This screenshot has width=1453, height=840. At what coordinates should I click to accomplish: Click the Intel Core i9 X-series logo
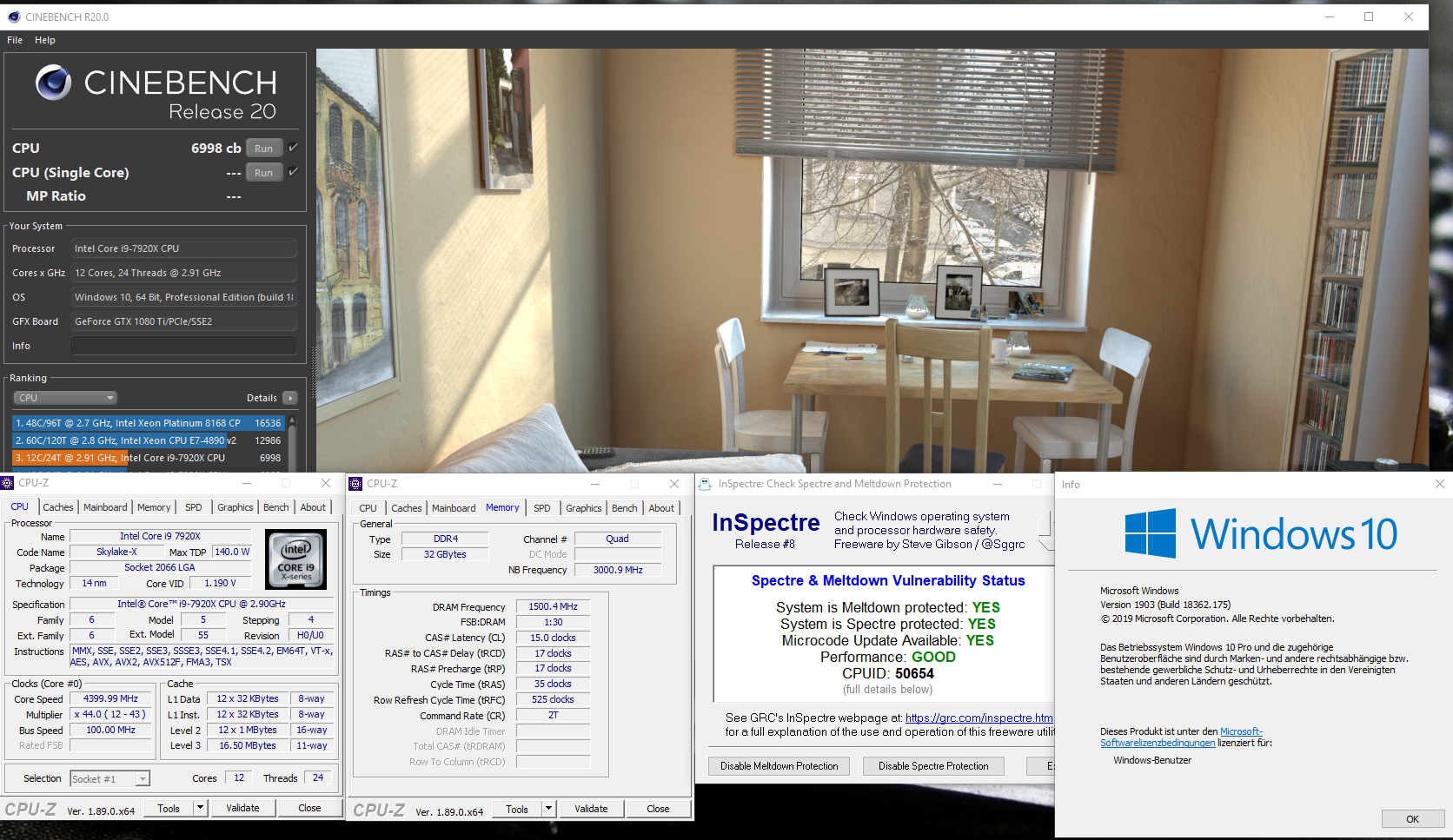[x=296, y=559]
